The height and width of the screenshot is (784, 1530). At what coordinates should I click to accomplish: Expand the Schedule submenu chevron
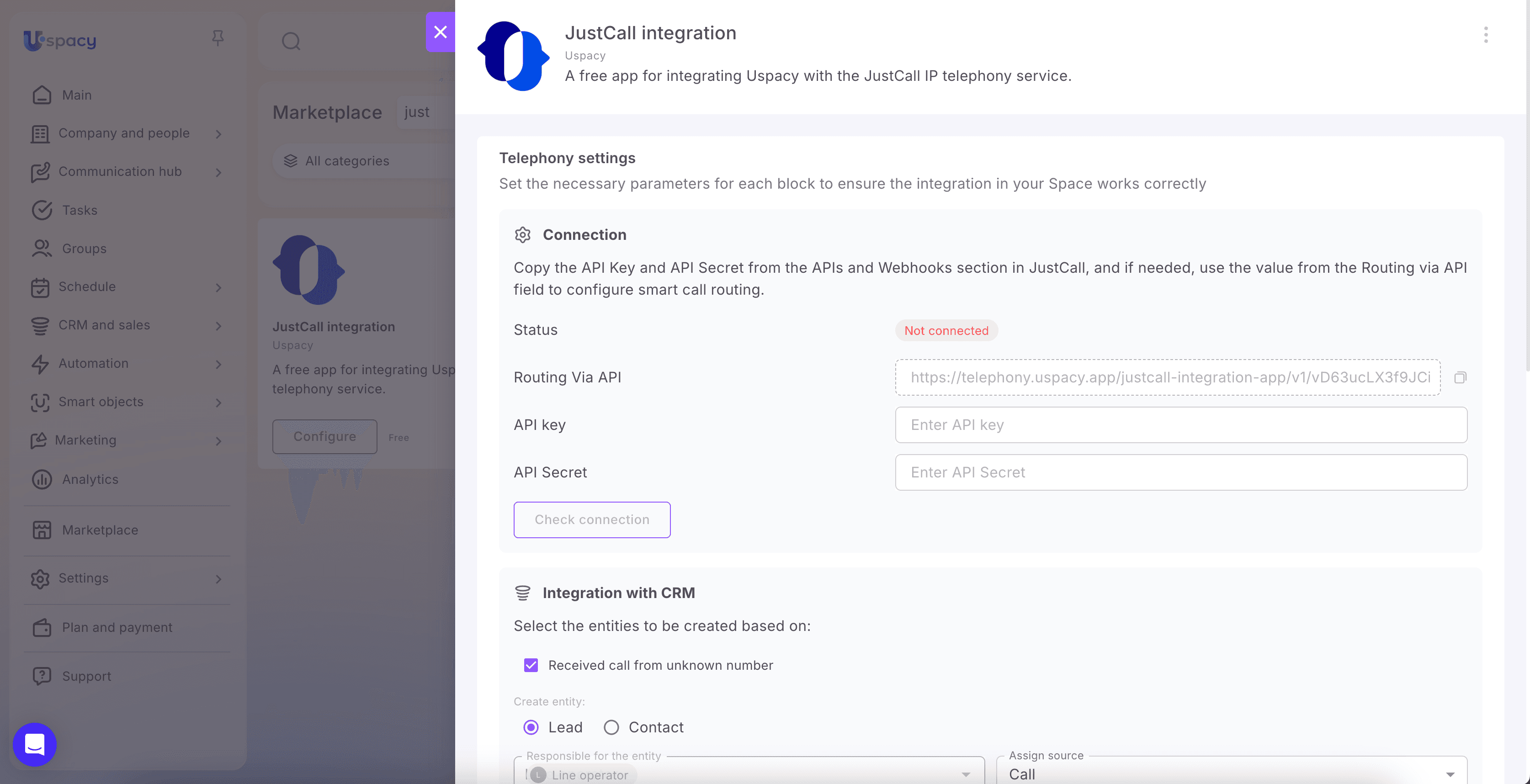click(218, 288)
